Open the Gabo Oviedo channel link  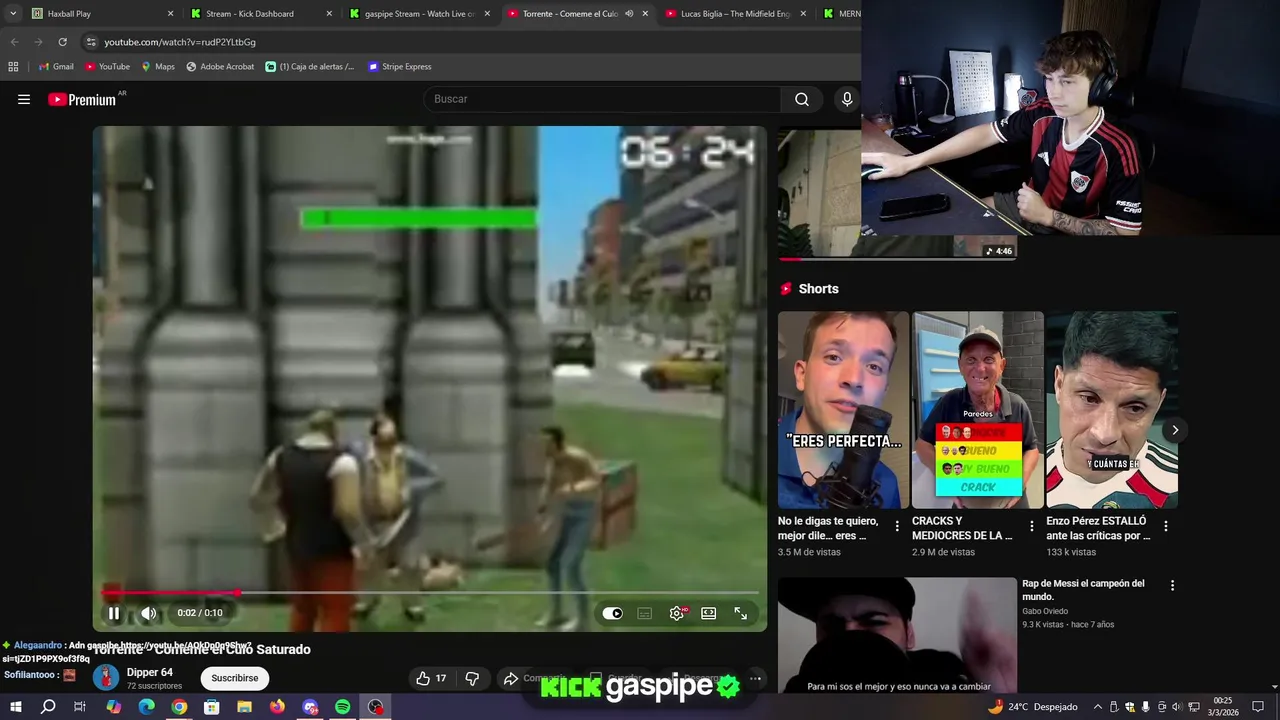pos(1045,611)
